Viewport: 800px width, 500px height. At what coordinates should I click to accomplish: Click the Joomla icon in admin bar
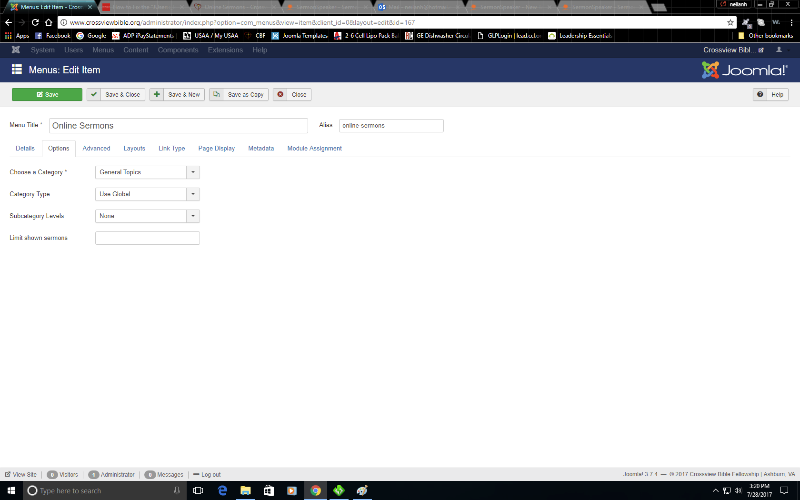[x=16, y=50]
